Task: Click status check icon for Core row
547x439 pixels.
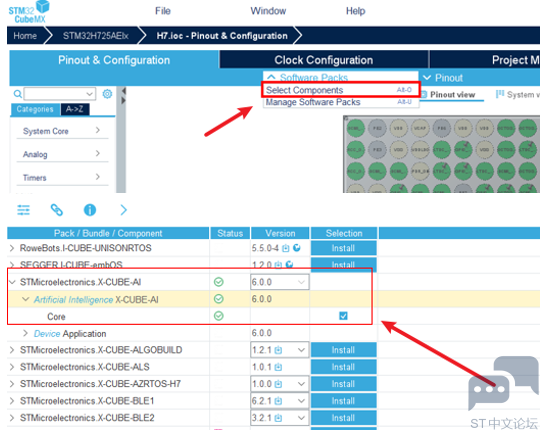Action: point(219,316)
